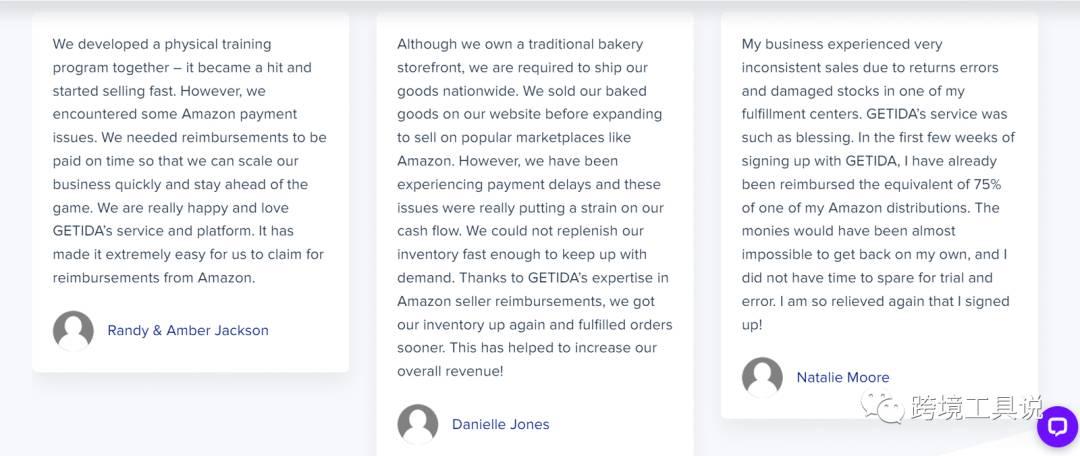Select the Danielle Jones name link
The width and height of the screenshot is (1080, 456).
tap(501, 424)
